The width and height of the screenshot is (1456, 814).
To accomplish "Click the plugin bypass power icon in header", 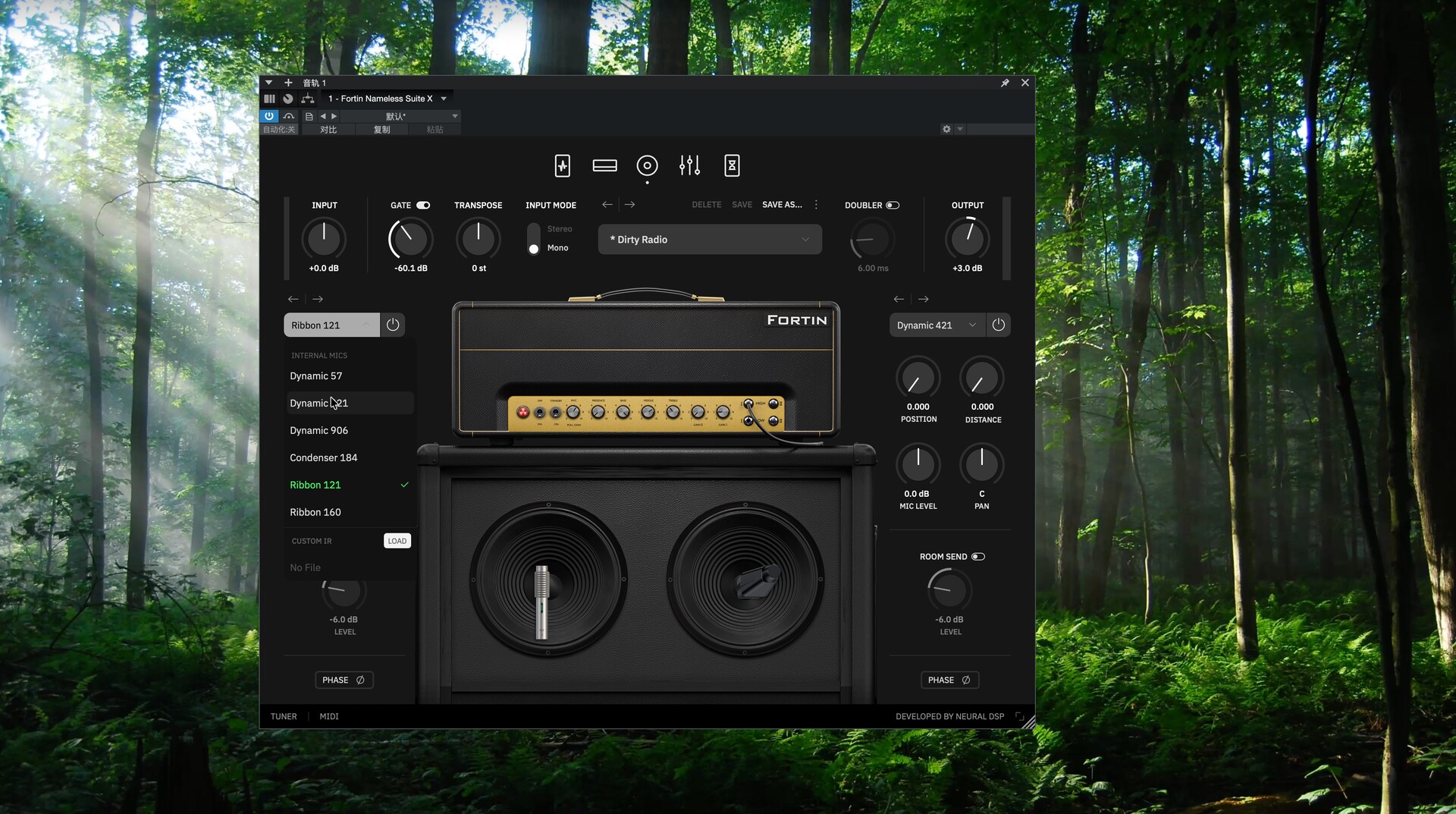I will [x=269, y=115].
